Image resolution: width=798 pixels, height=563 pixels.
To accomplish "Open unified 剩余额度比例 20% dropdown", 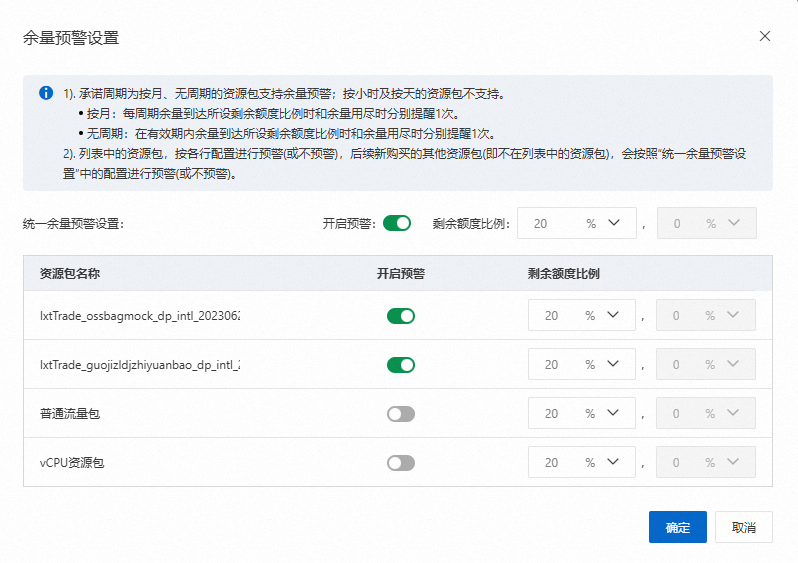I will [x=577, y=223].
